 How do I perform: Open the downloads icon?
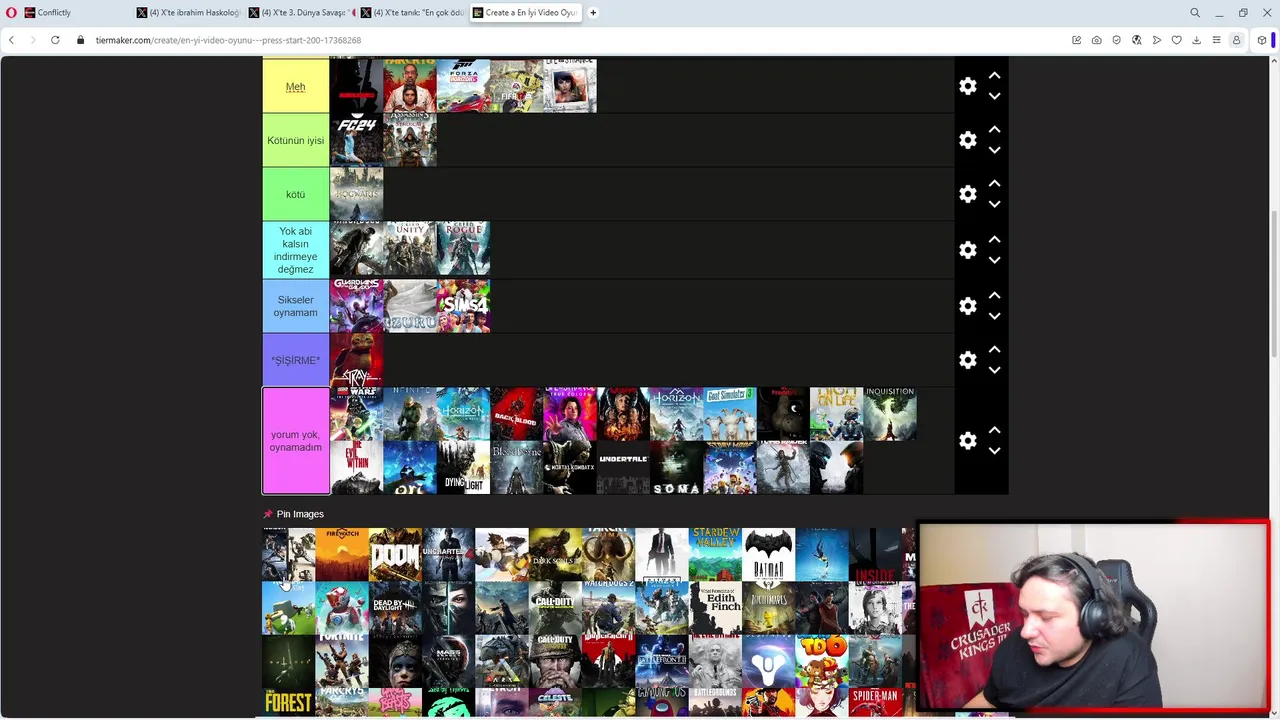(1196, 40)
